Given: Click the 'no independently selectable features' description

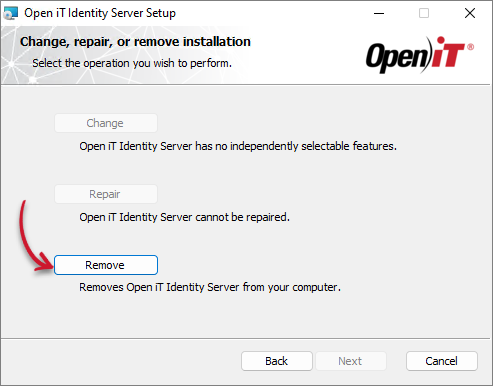Looking at the screenshot, I should click(x=238, y=146).
